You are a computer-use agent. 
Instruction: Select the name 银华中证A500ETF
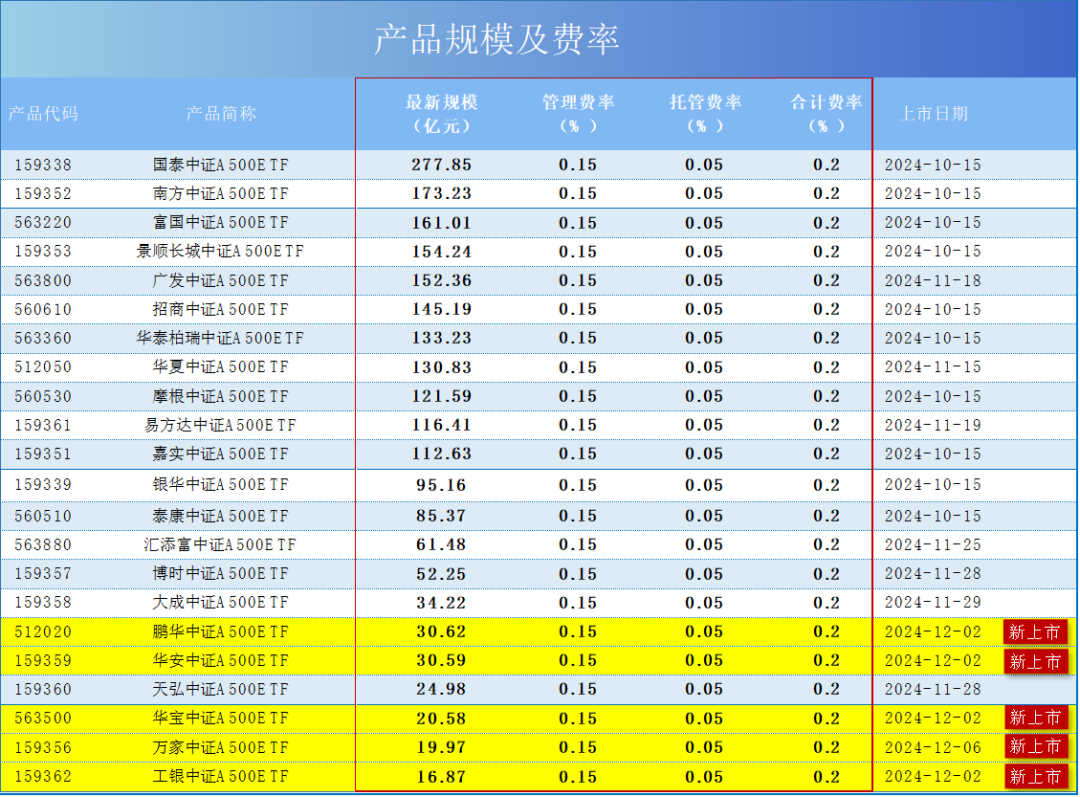pos(221,485)
